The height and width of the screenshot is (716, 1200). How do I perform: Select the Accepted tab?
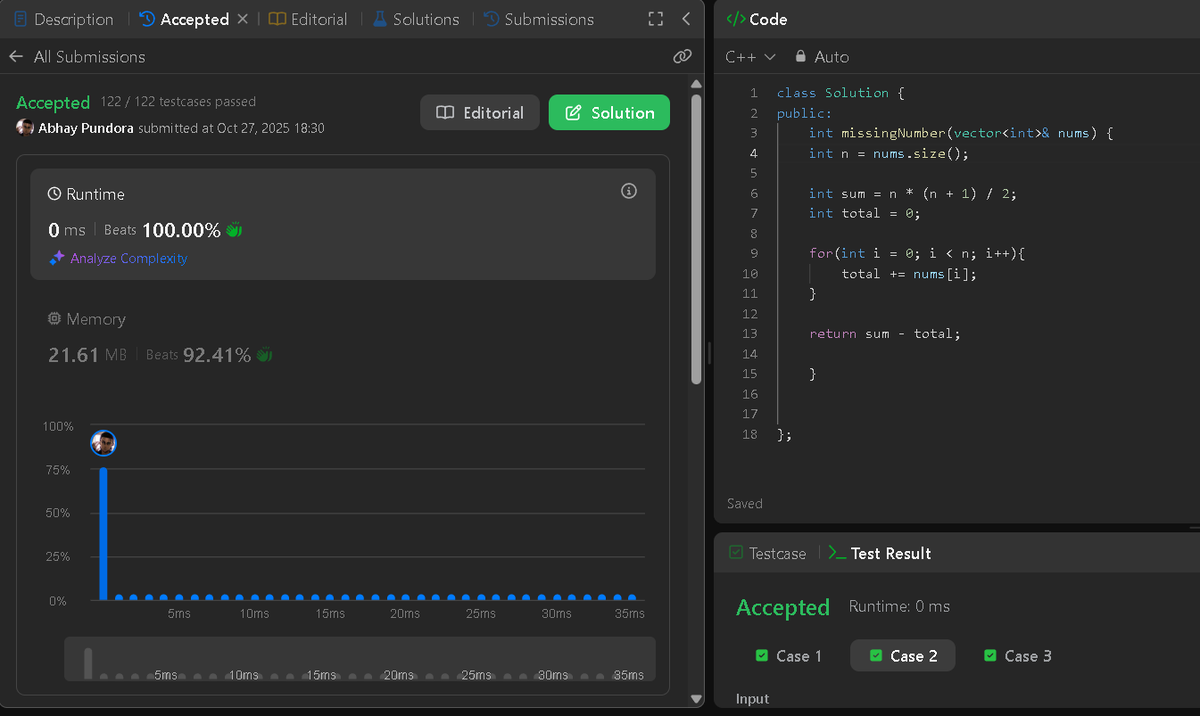(184, 19)
